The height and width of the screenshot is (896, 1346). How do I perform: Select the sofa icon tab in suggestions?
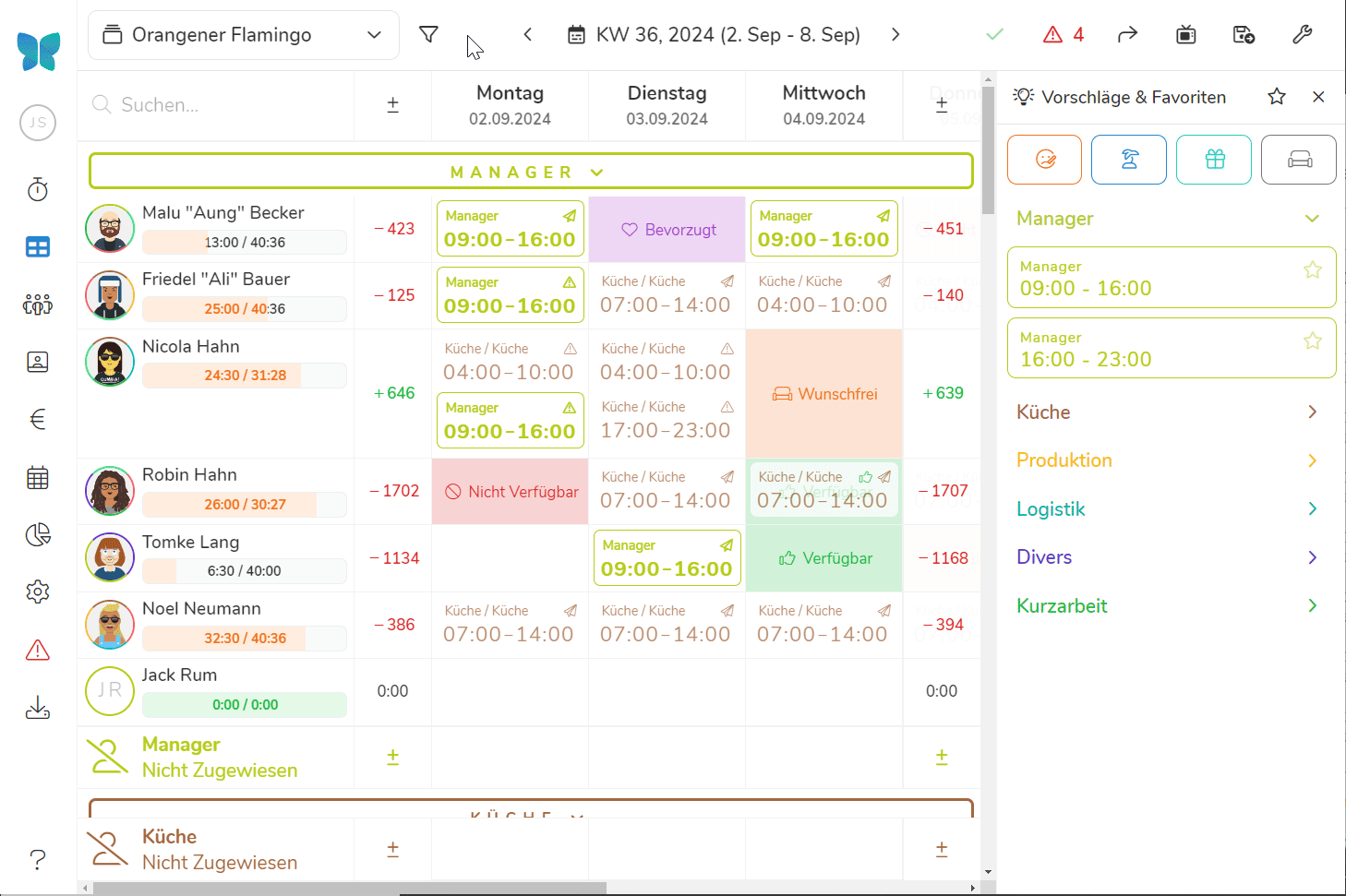[1299, 160]
